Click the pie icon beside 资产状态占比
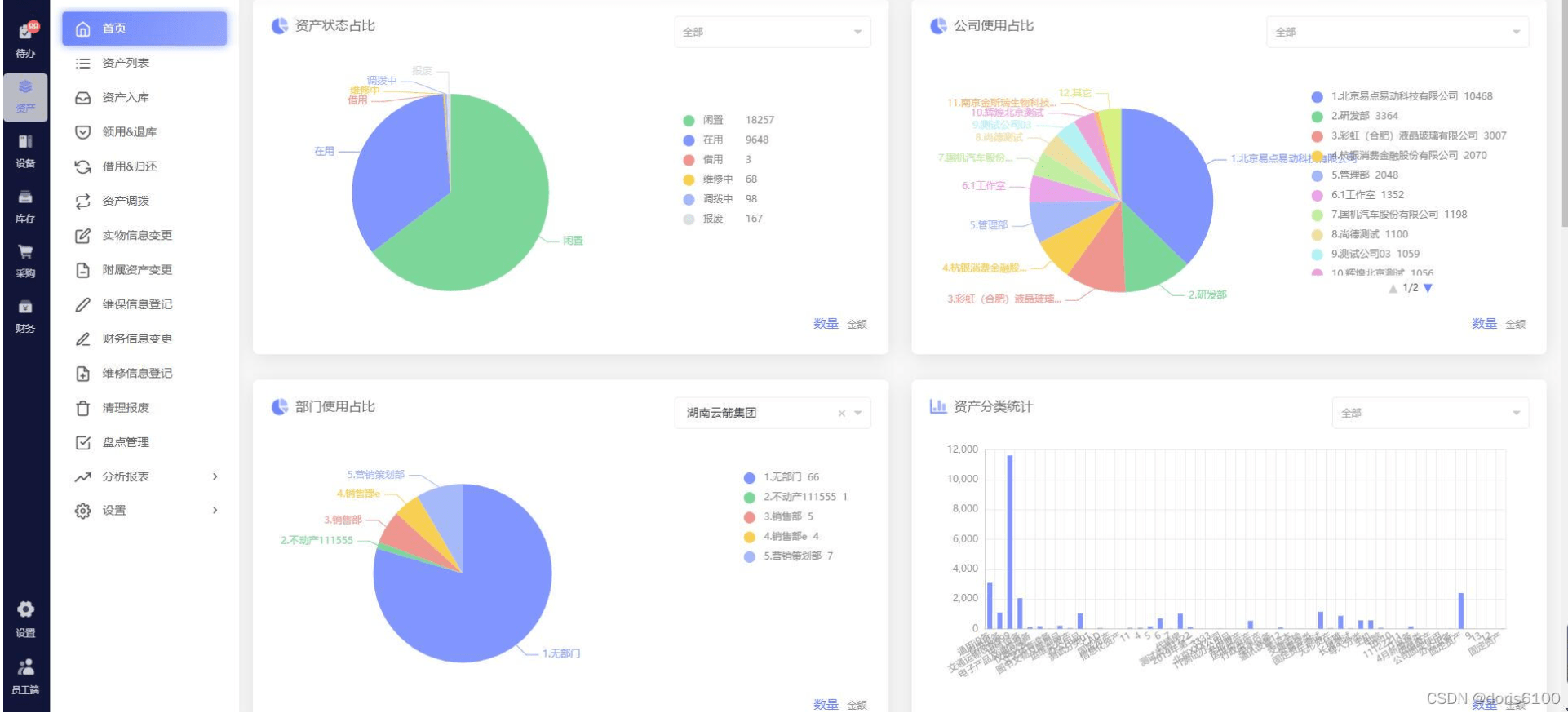The image size is (1568, 713). (280, 26)
